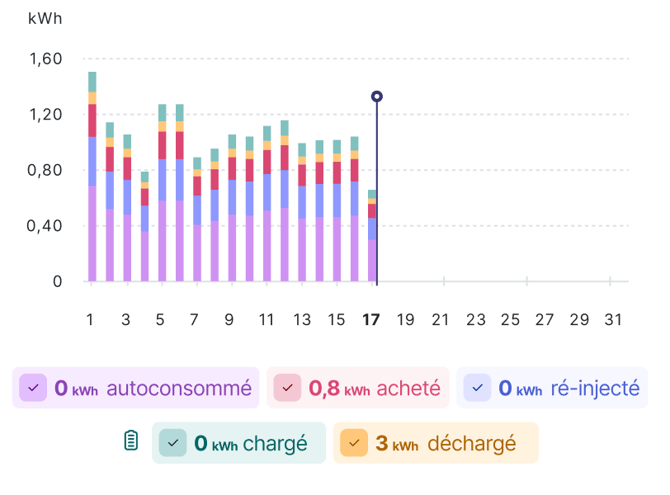The image size is (670, 495).
Task: Click the autoconsommé legend label
Action: pos(178,388)
